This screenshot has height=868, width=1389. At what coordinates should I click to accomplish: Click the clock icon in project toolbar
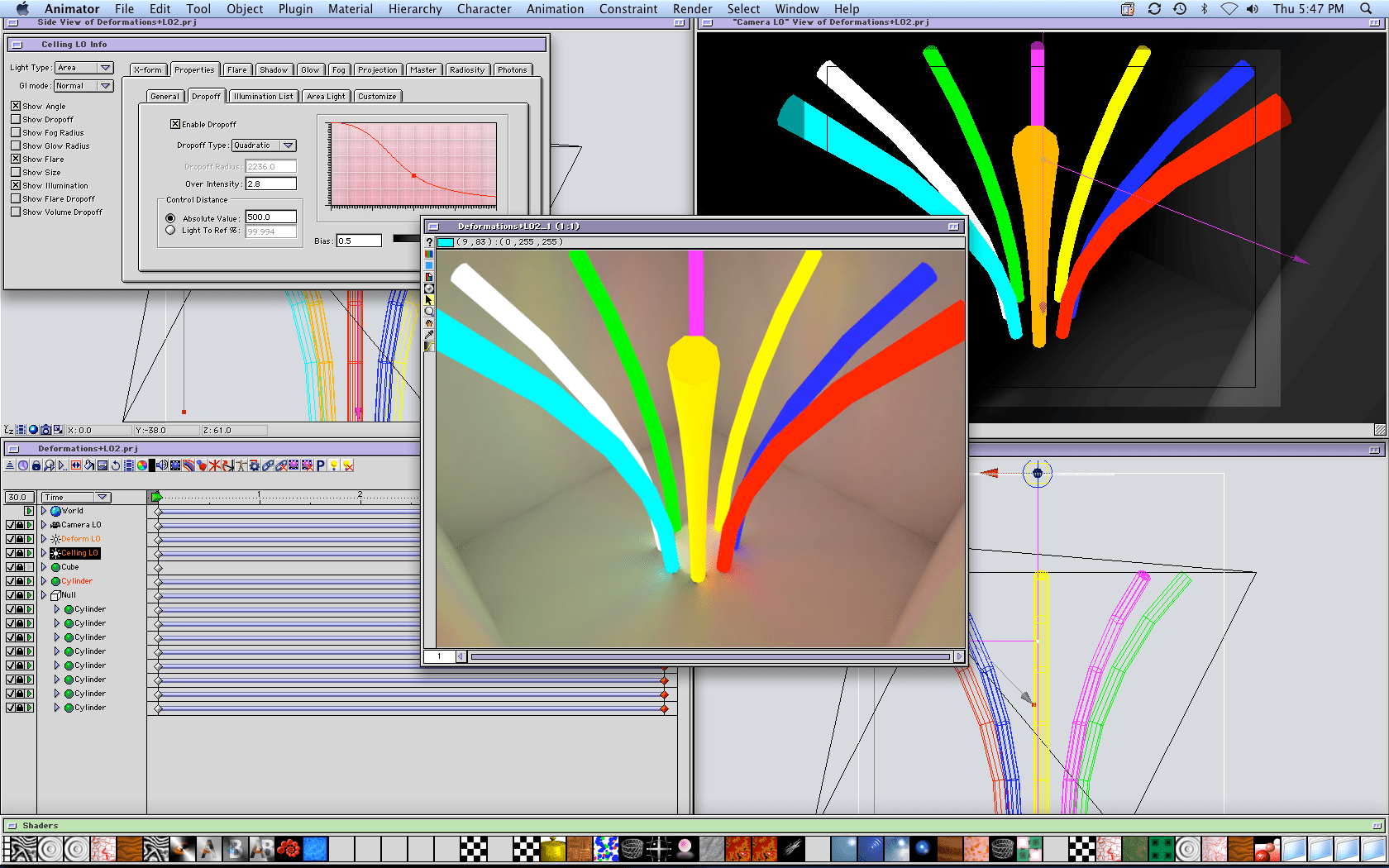[x=23, y=465]
